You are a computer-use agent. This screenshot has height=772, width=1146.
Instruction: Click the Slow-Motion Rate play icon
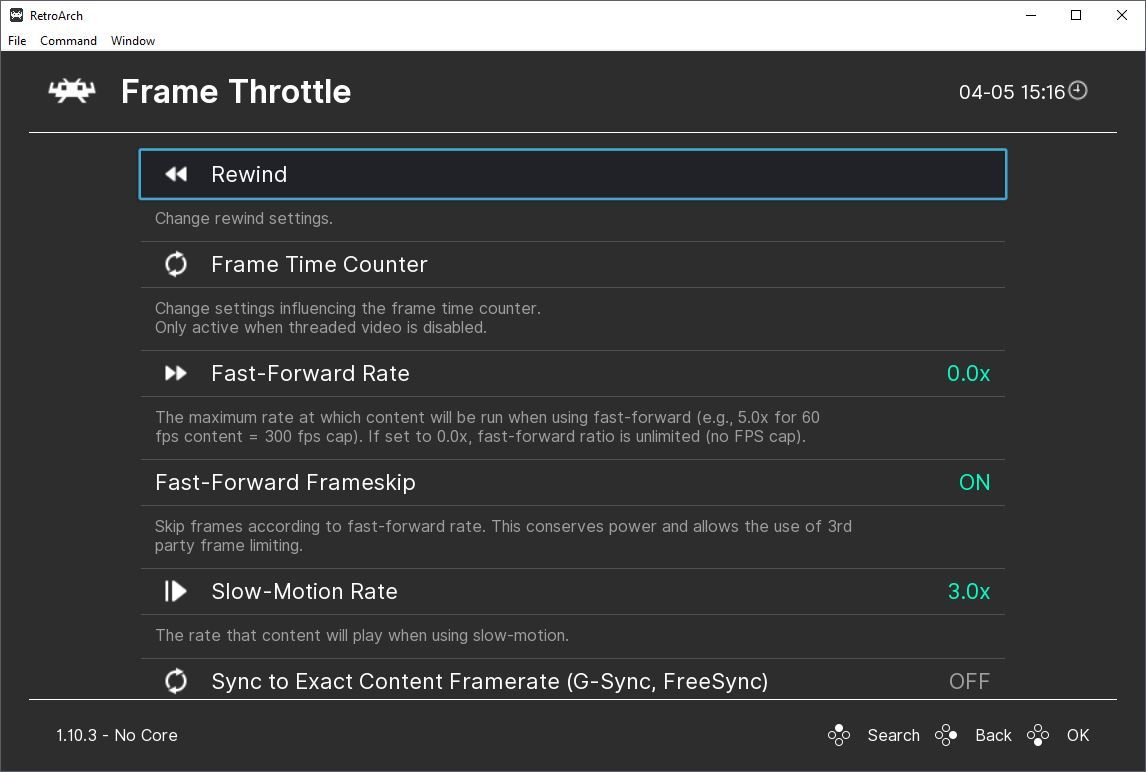pos(176,591)
